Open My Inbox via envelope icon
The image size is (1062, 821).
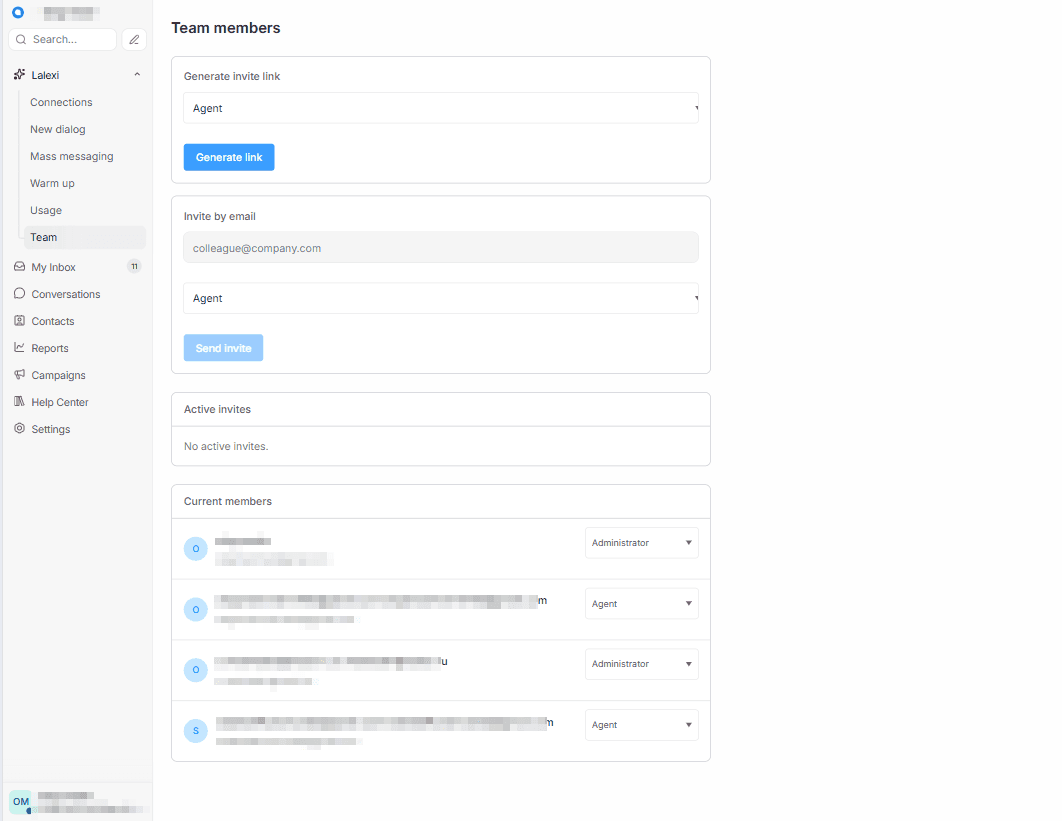pos(20,267)
